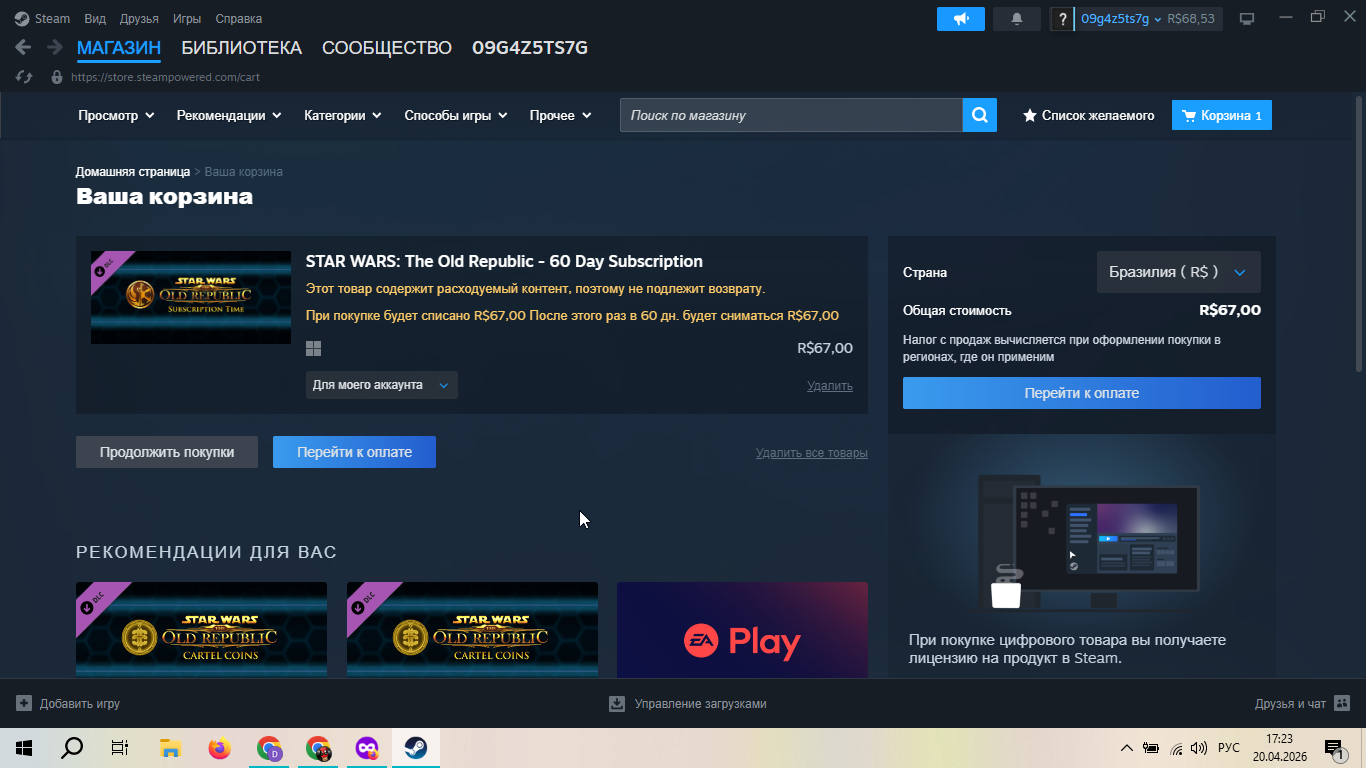
Task: Expand the Категории store menu
Action: 343,116
